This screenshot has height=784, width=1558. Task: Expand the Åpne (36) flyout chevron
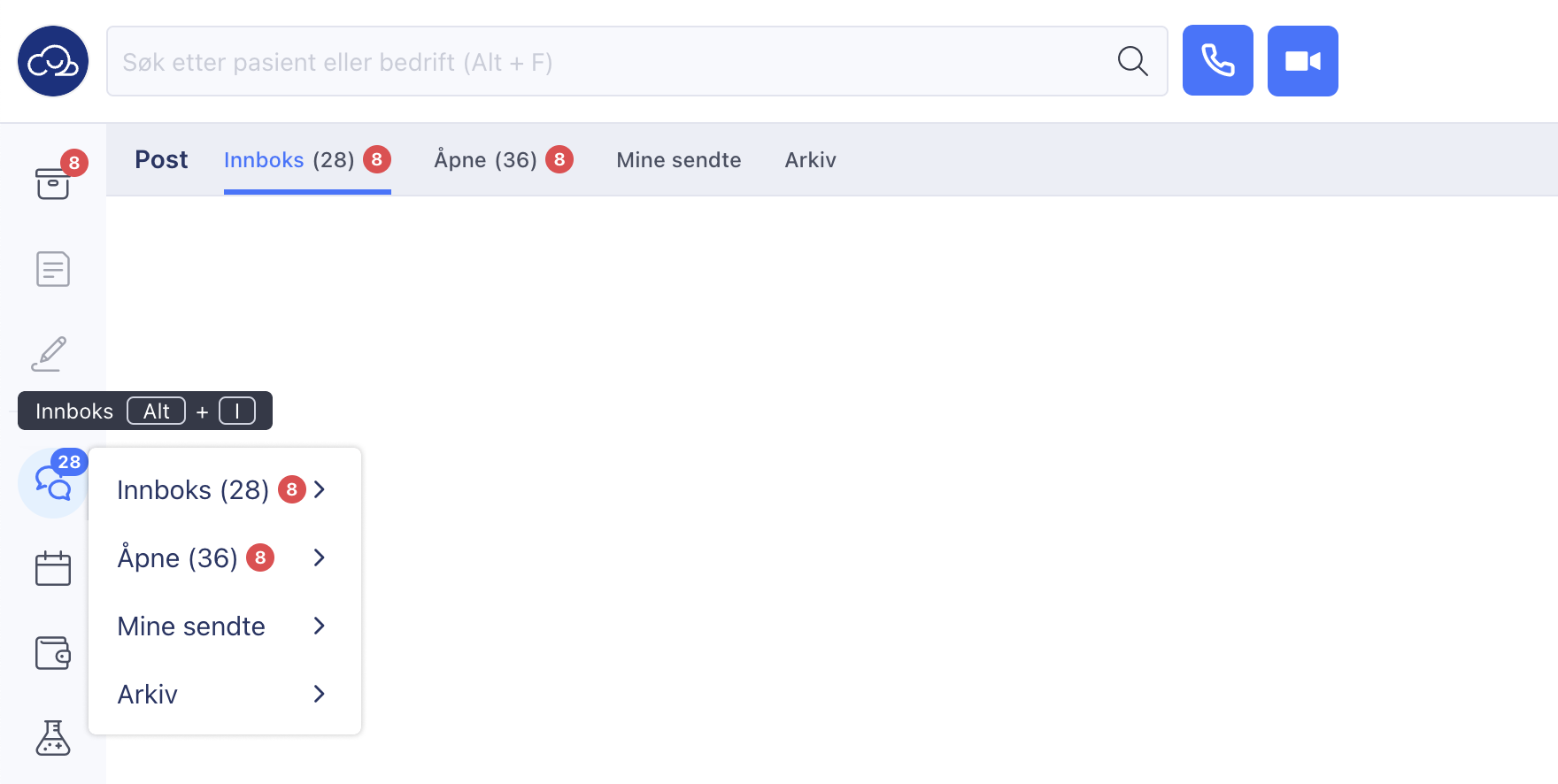click(x=320, y=557)
